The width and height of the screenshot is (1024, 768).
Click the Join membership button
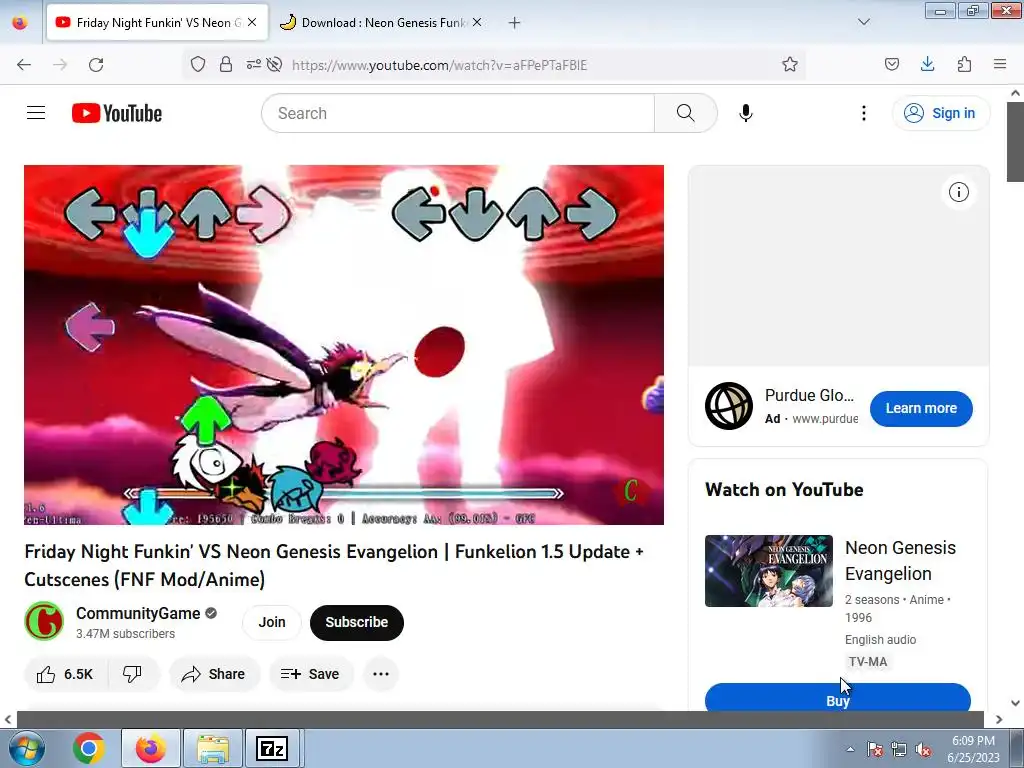[272, 622]
